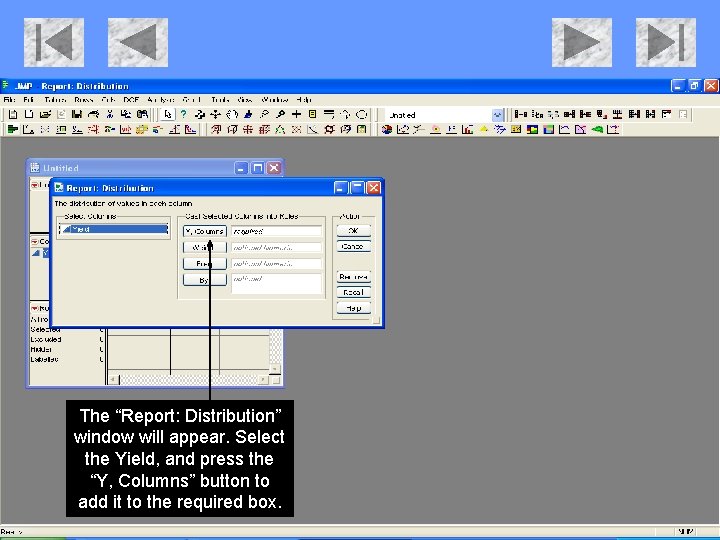Open the Rows menu
720x540 pixels.
pos(84,100)
